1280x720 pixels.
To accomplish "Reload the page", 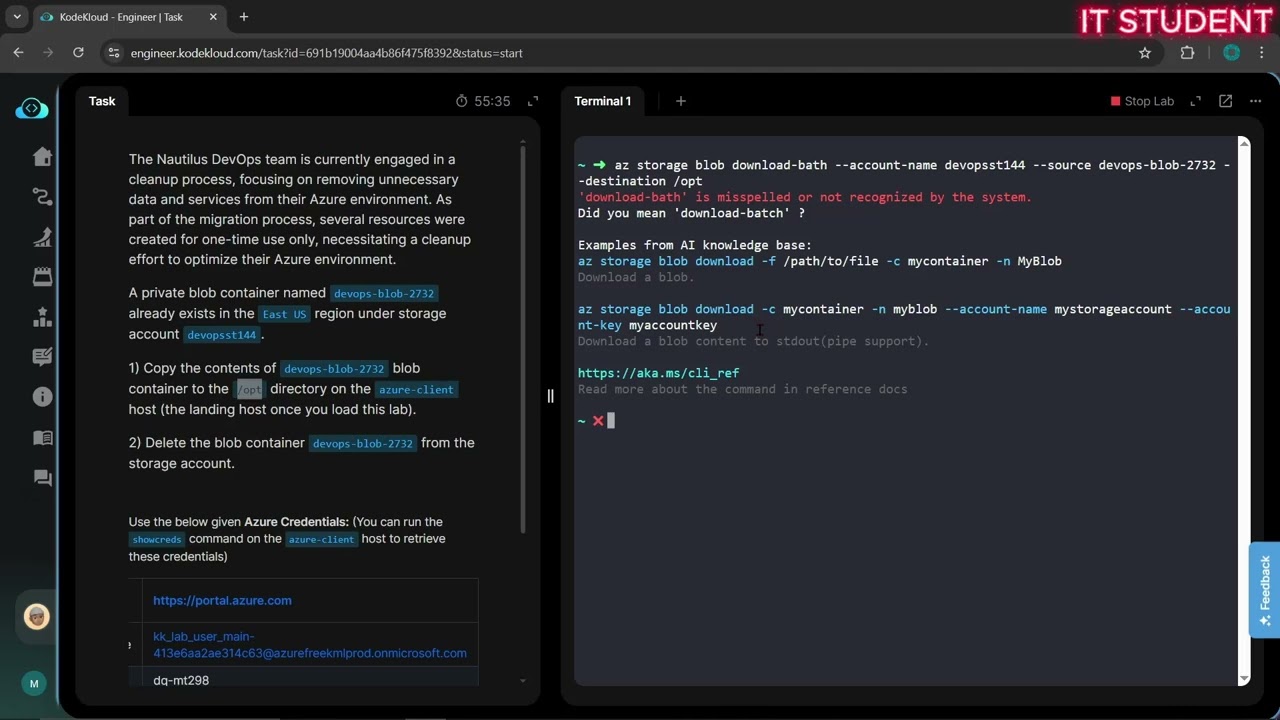I will pyautogui.click(x=78, y=53).
